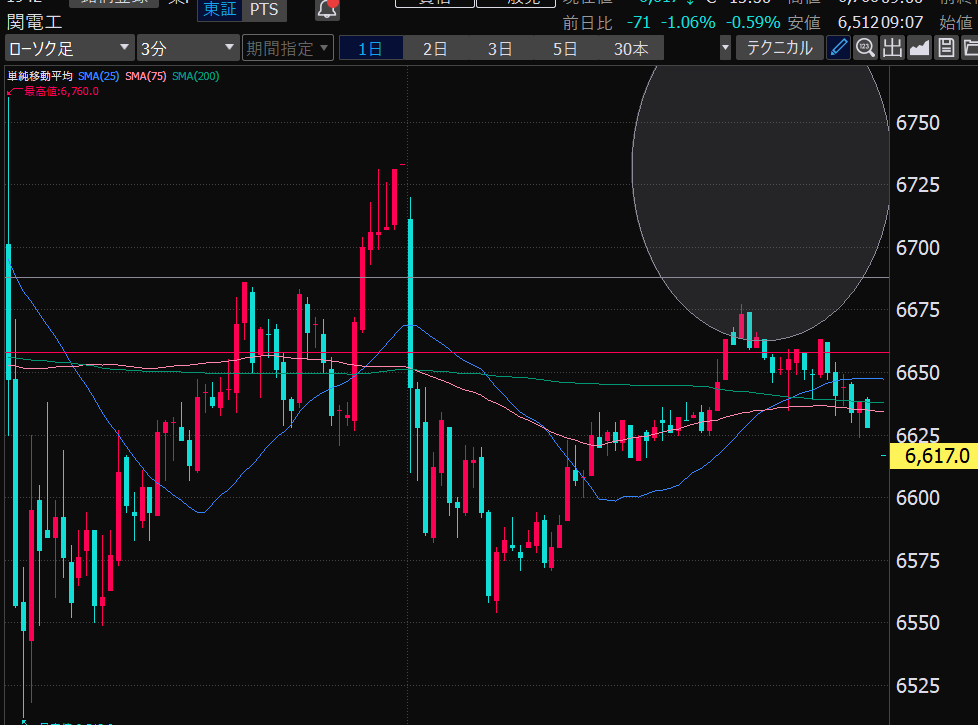Expand the arrow dropdown beside テクニカル

coord(725,48)
